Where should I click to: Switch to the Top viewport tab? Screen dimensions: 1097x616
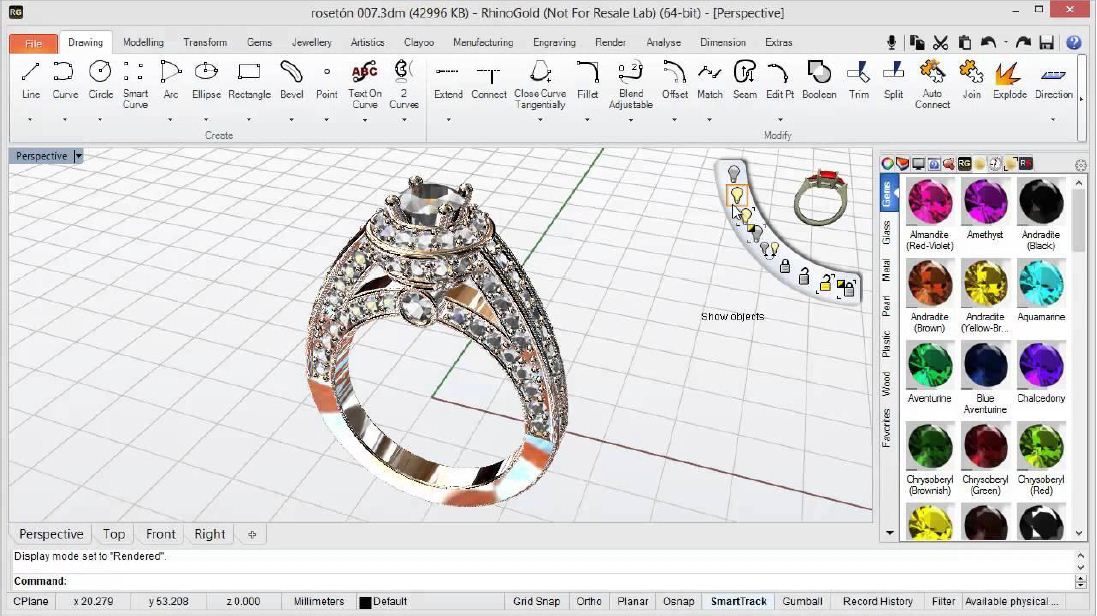pyautogui.click(x=114, y=534)
